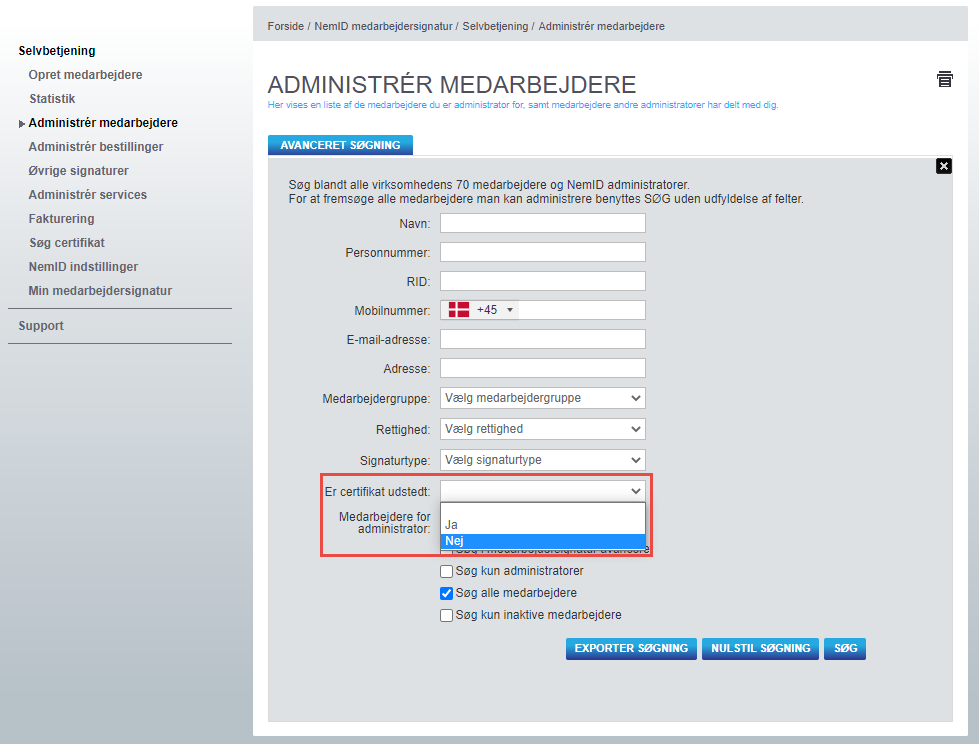Click the print icon beside the page title
The height and width of the screenshot is (744, 979).
944,79
